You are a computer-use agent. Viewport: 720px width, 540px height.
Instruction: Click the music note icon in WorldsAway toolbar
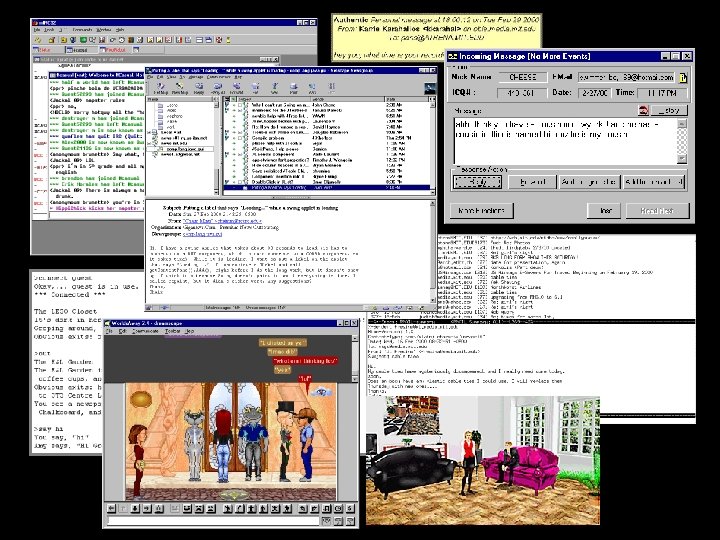[326, 508]
